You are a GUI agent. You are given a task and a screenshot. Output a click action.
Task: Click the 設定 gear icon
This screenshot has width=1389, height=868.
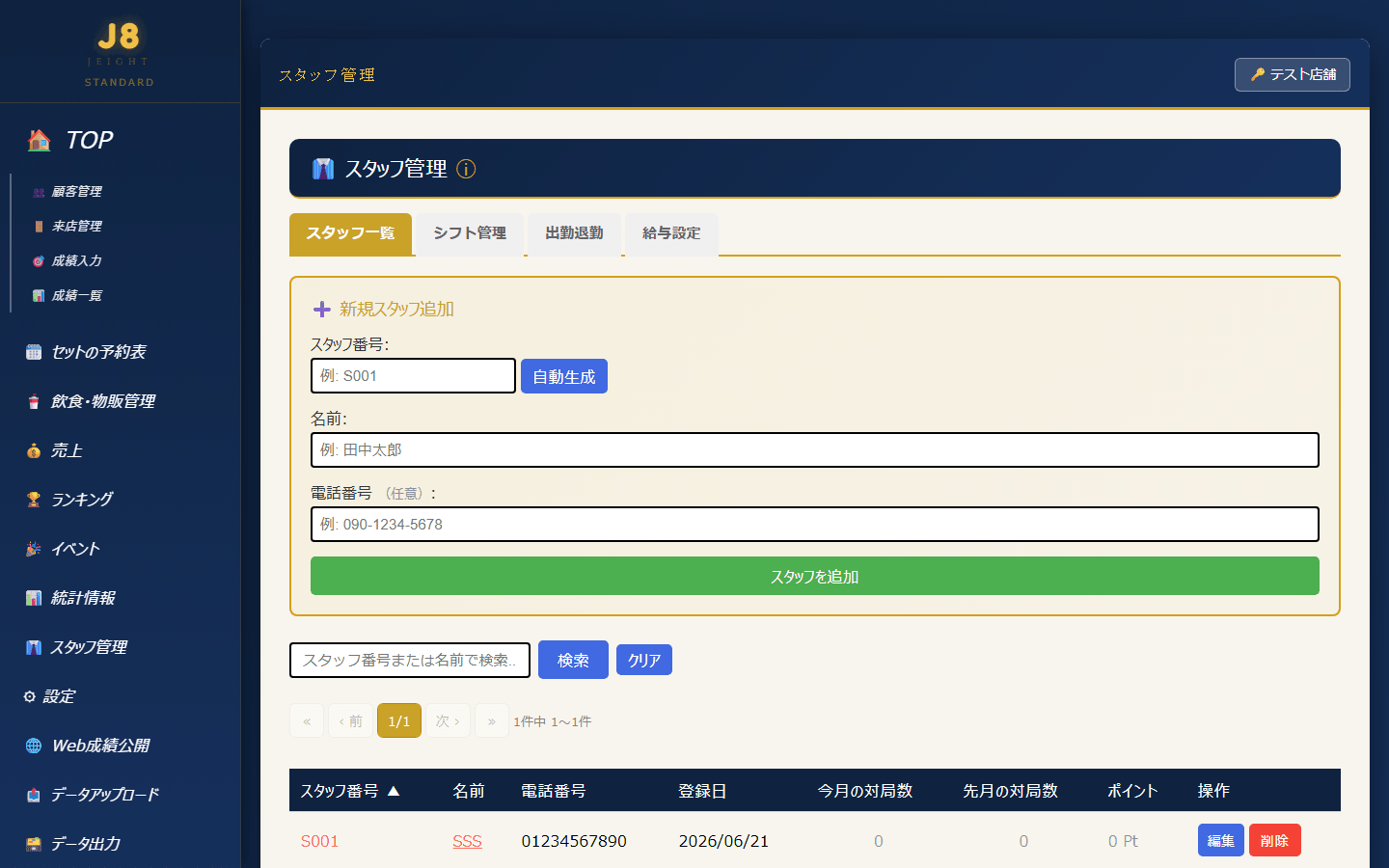pyautogui.click(x=30, y=696)
